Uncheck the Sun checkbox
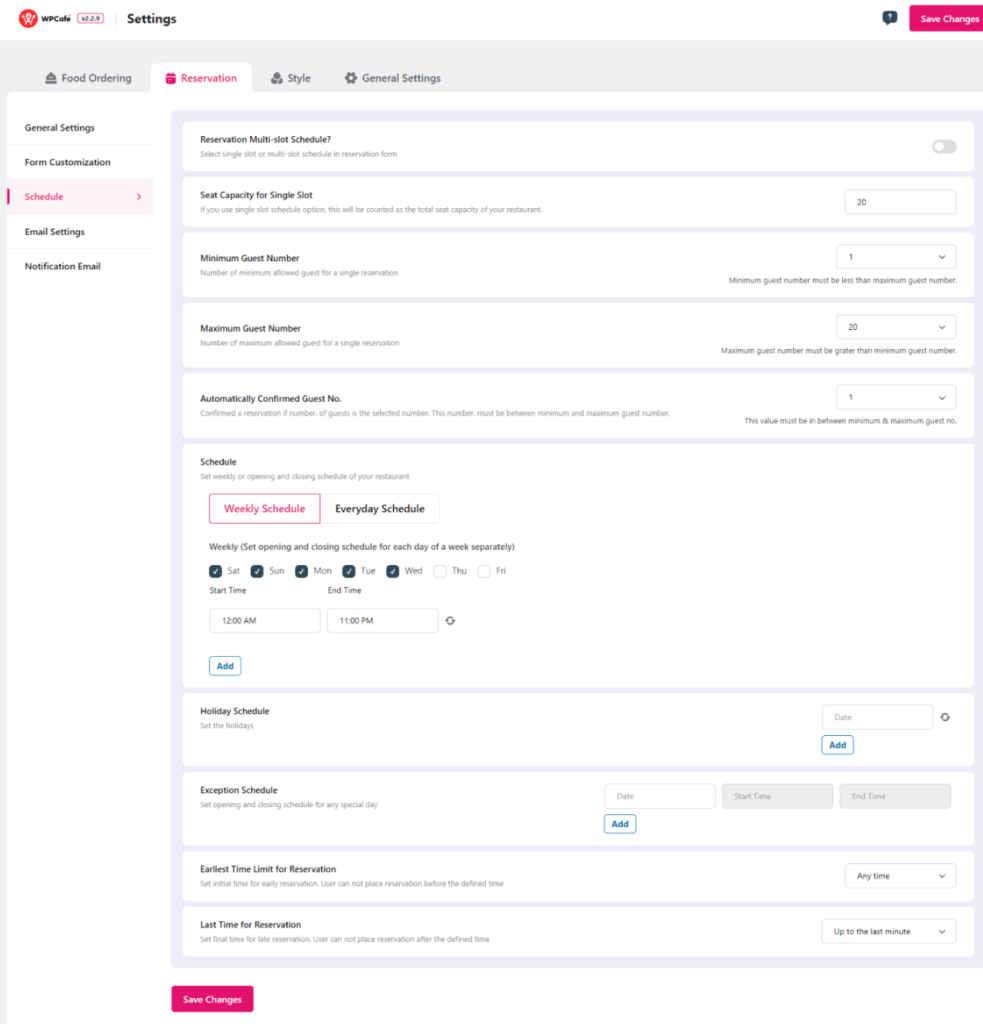Viewport: 983px width, 1024px height. coord(257,571)
